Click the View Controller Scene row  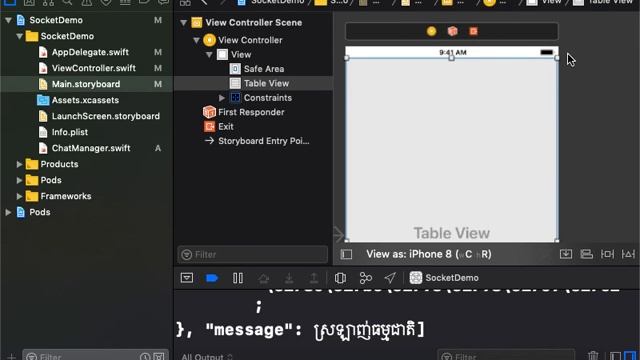coord(253,22)
